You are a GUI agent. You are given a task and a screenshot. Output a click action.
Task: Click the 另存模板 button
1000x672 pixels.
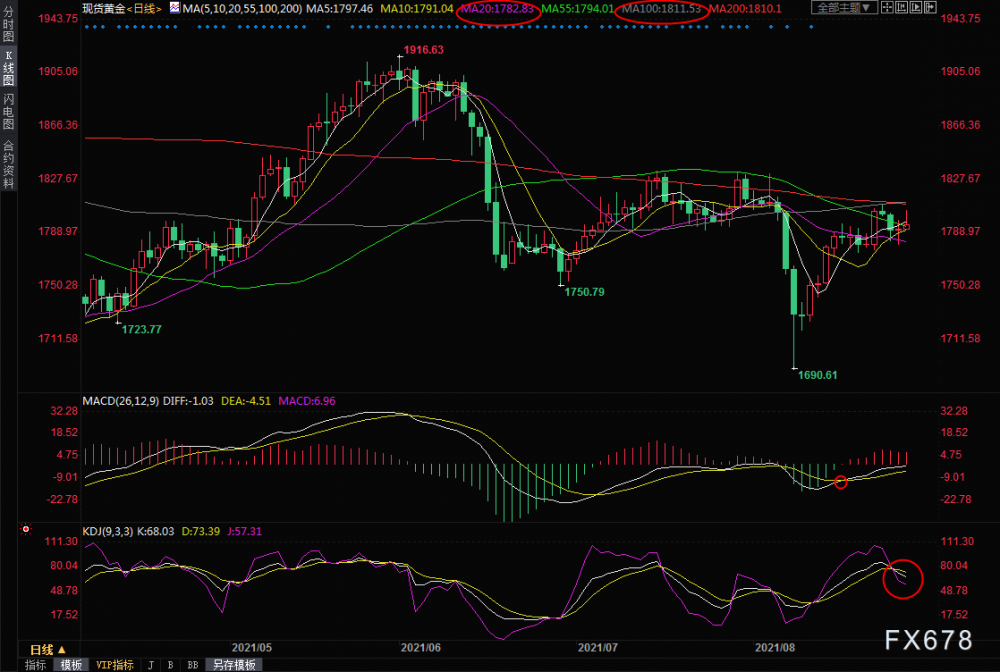click(x=234, y=665)
